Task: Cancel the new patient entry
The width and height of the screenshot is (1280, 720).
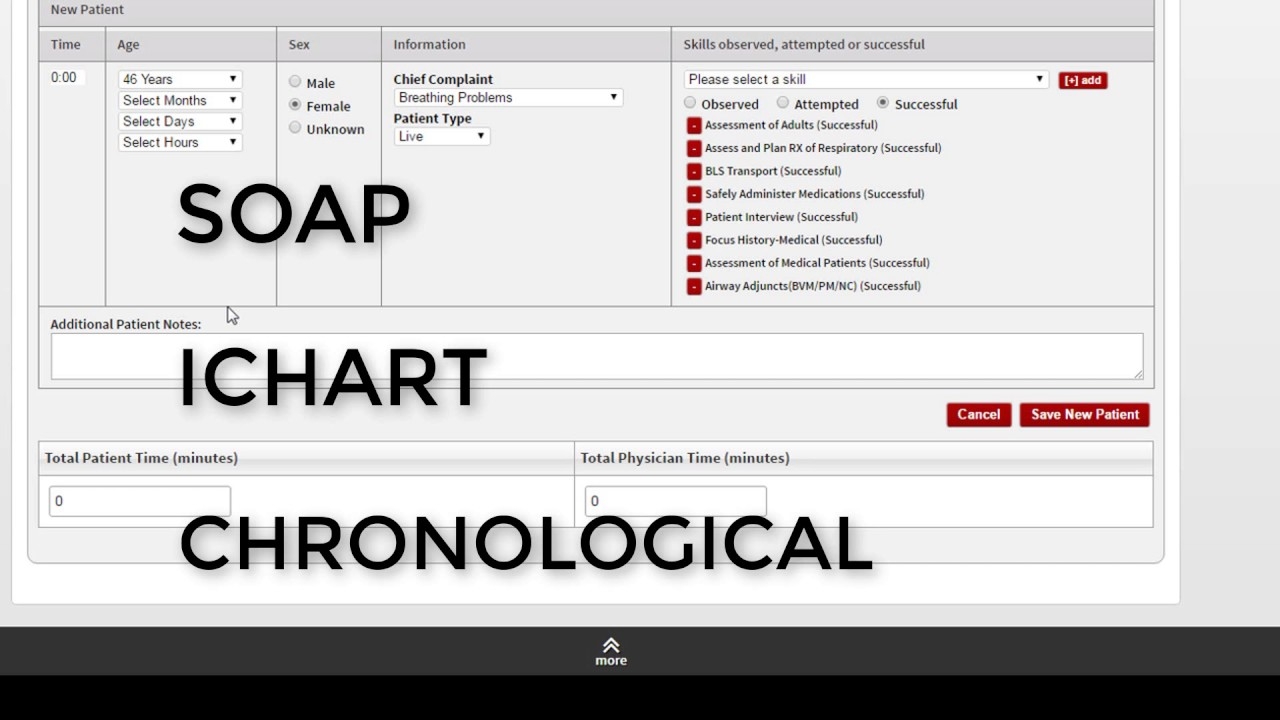Action: click(x=978, y=414)
